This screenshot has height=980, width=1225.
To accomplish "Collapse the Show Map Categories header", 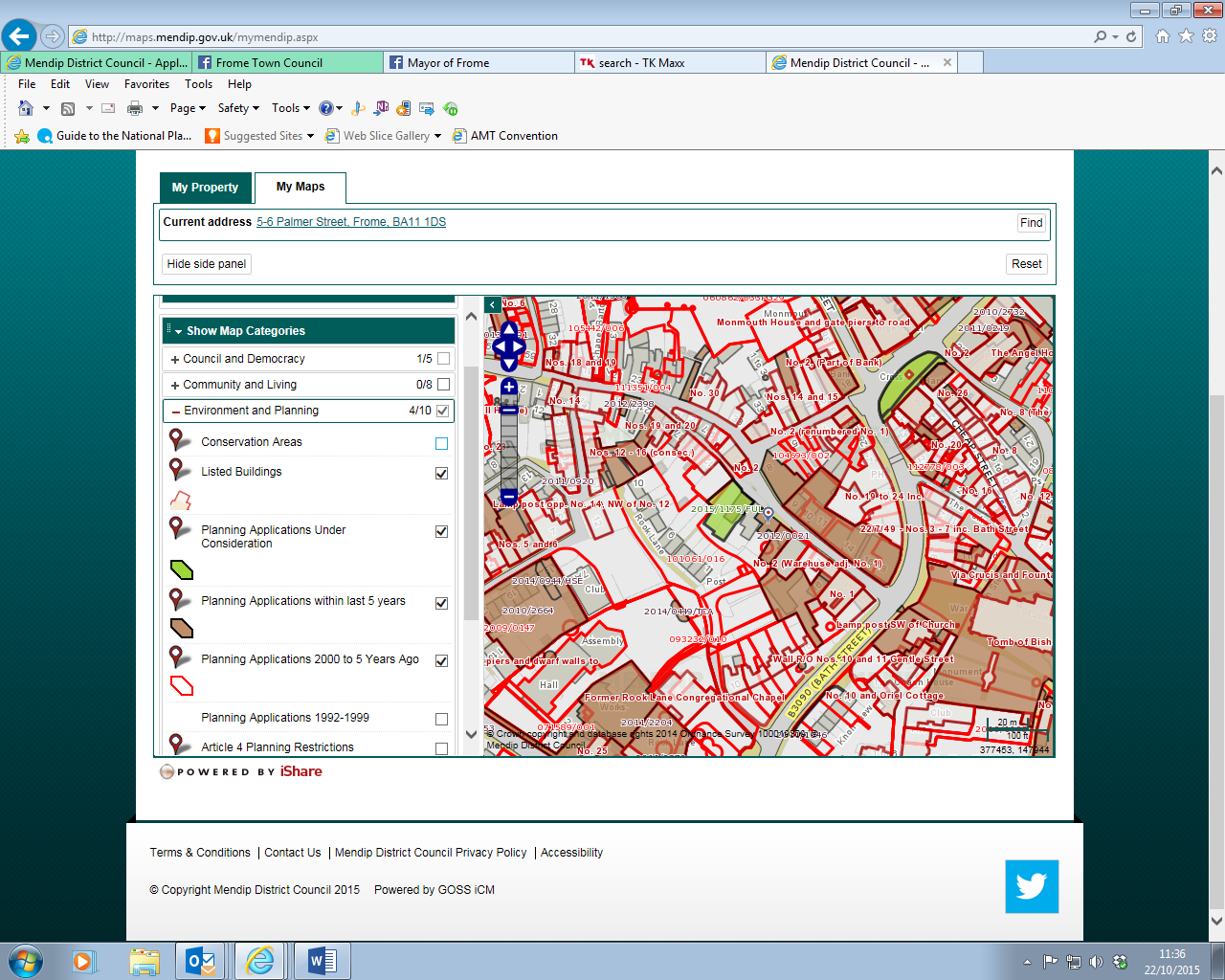I will click(308, 330).
